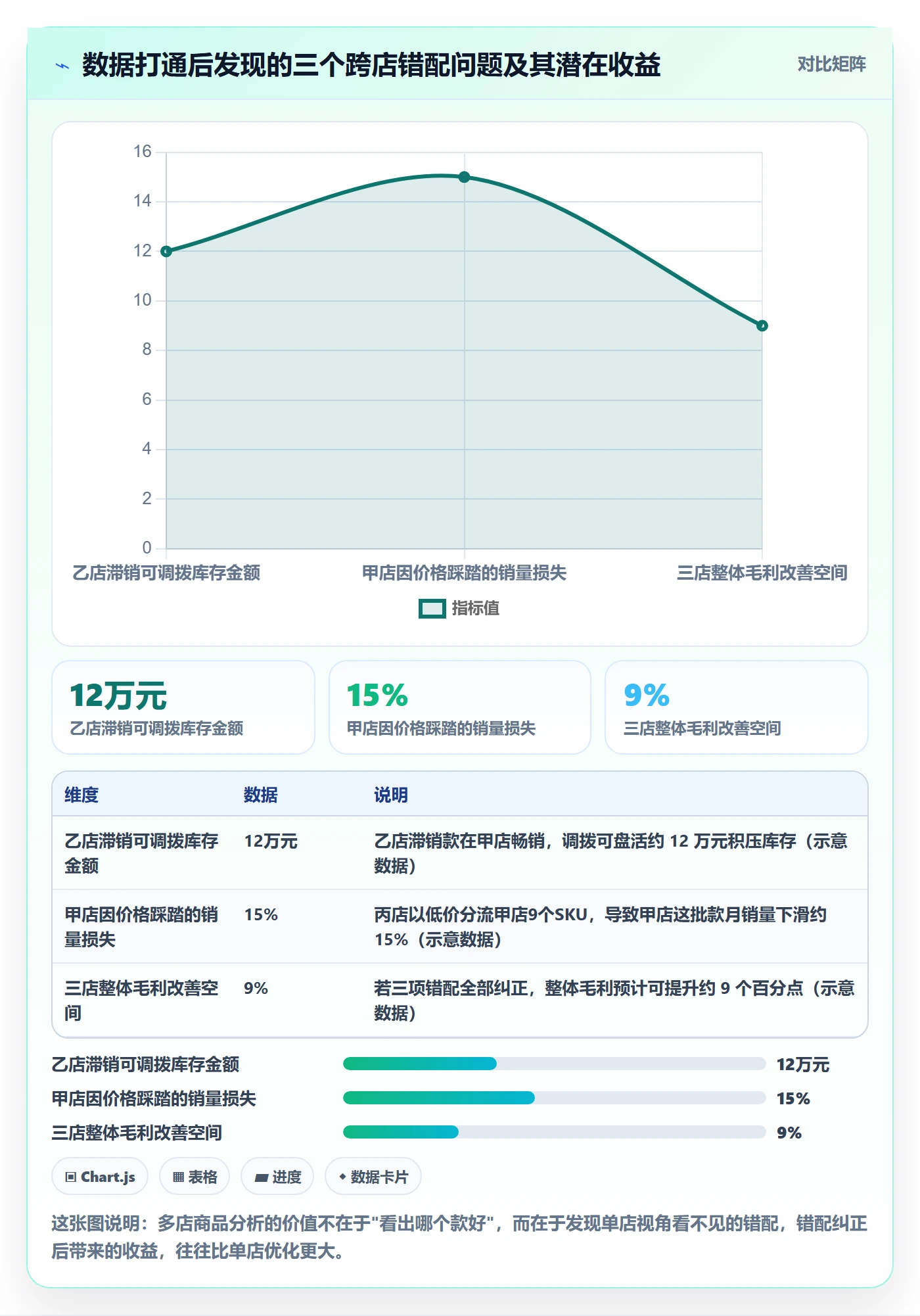Click the 三店整体毛利改善空间 progress bar
Screen dimensions: 920x1316
pyautogui.click(x=554, y=1132)
